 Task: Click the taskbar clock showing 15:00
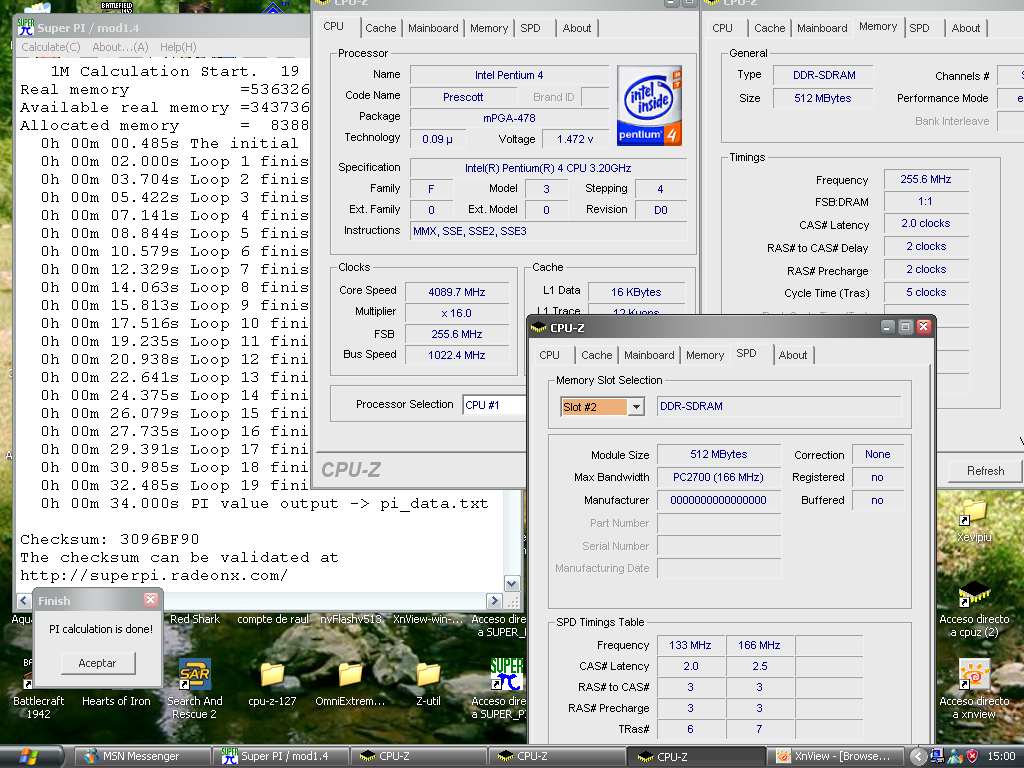click(1001, 756)
